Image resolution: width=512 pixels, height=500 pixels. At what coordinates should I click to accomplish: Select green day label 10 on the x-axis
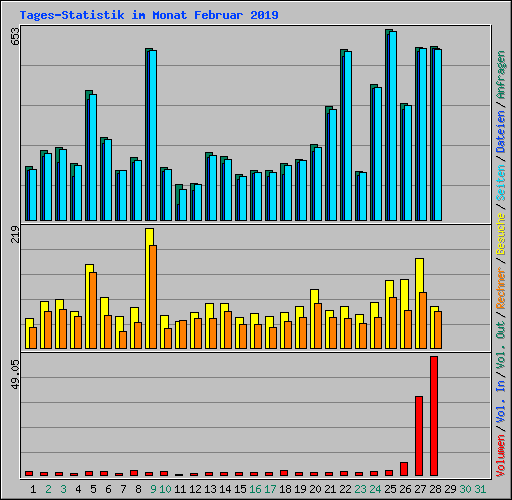pyautogui.click(x=165, y=489)
